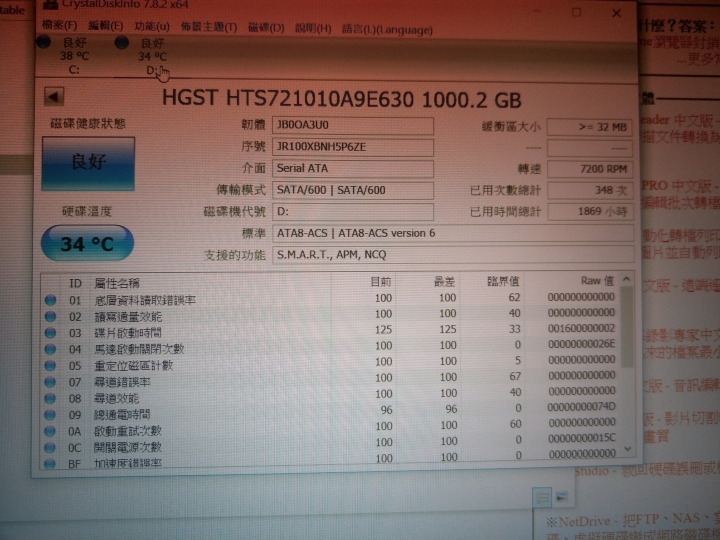Click the 屬性名稱 column header
Screen dimensions: 720x540
click(117, 283)
